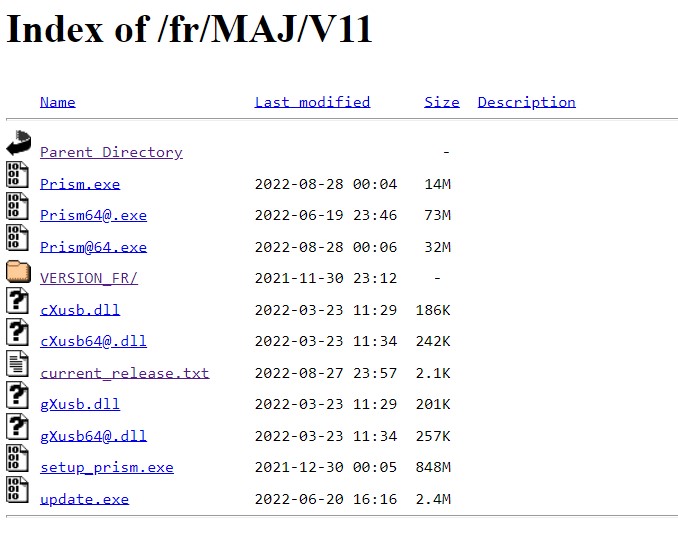Open the current_release.txt file
This screenshot has width=678, height=543.
point(124,373)
